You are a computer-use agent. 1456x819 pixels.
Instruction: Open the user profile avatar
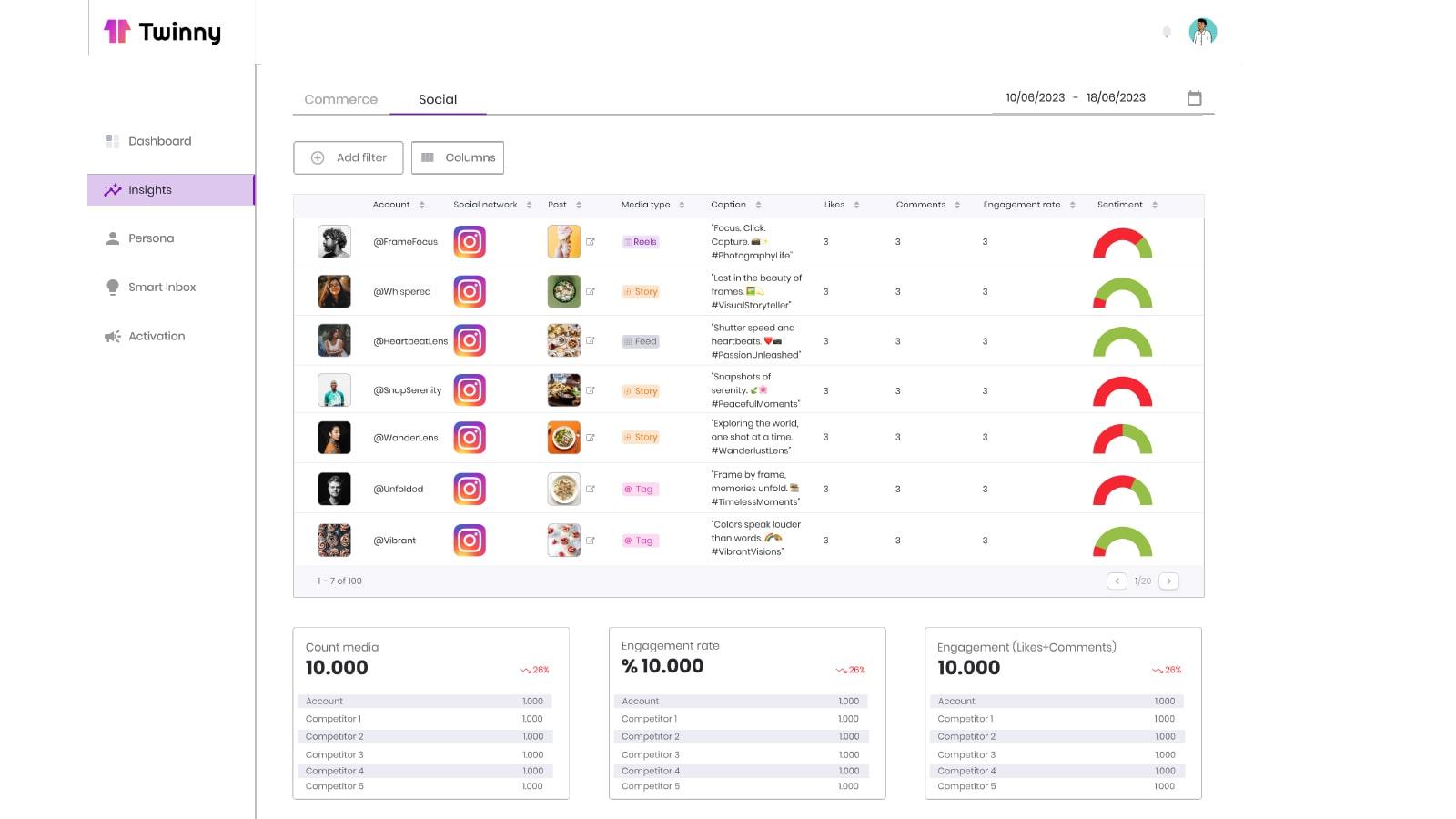1203,31
